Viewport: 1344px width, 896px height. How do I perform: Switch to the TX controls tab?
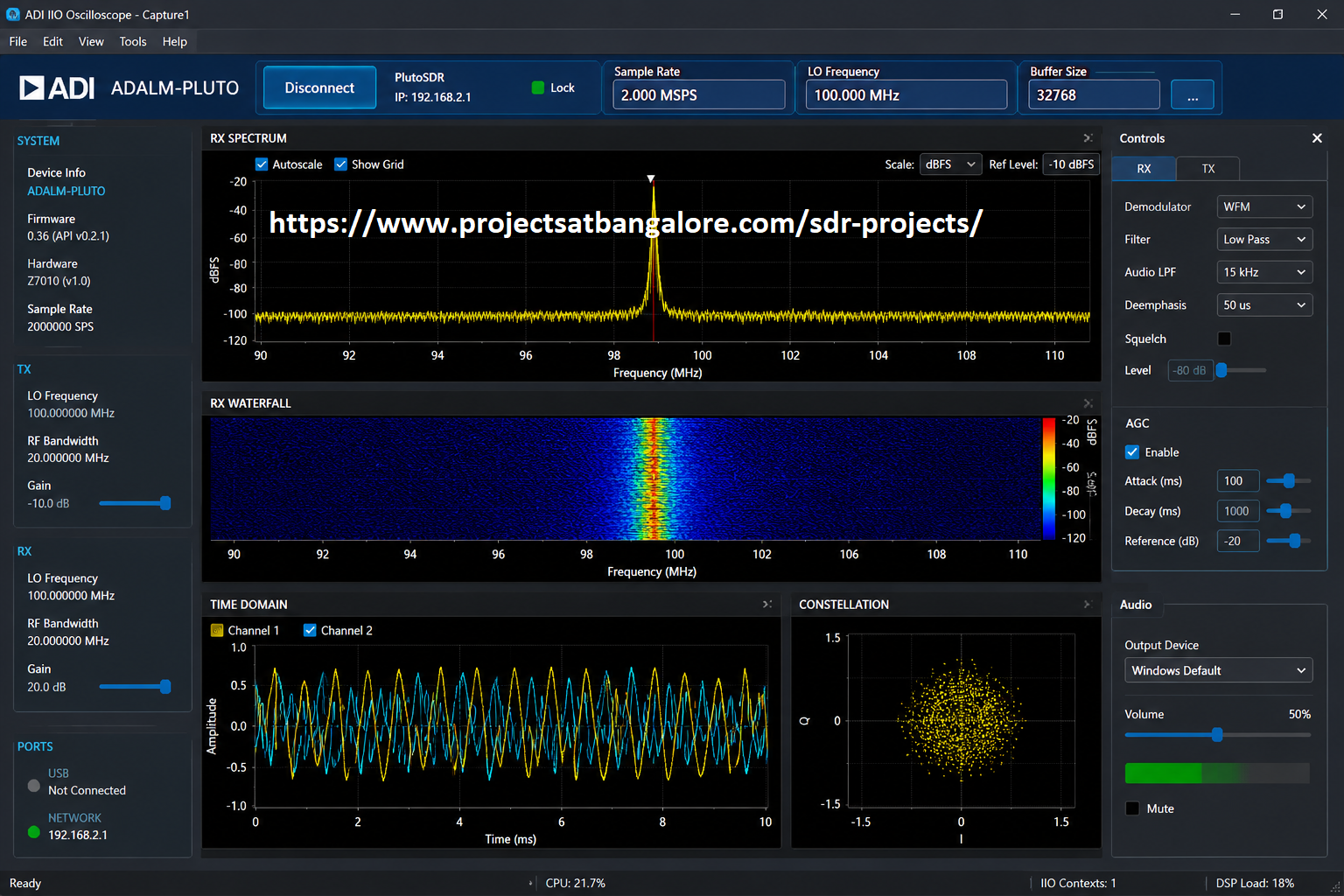(x=1208, y=169)
